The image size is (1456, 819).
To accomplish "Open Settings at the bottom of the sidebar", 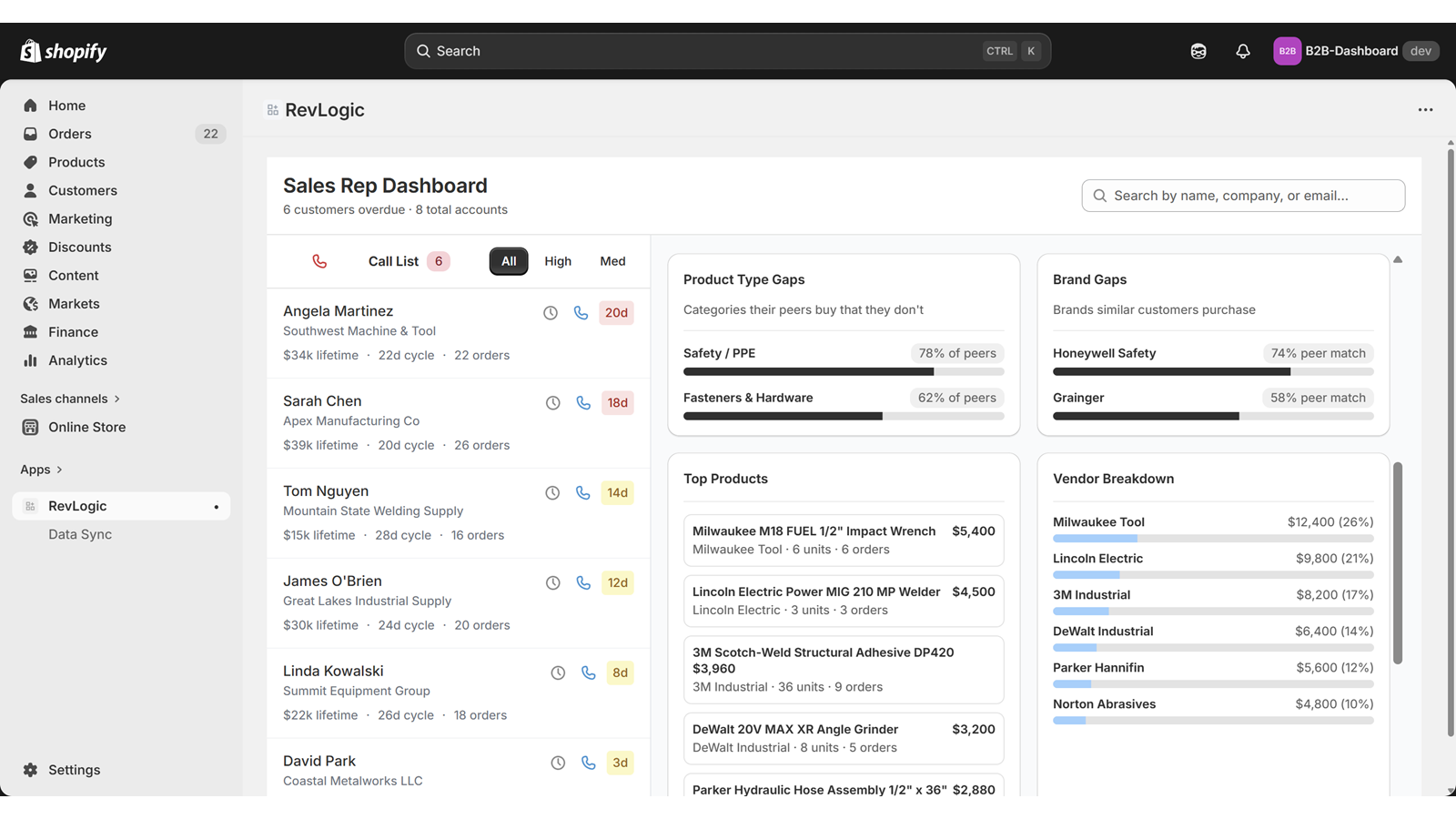I will 73,769.
